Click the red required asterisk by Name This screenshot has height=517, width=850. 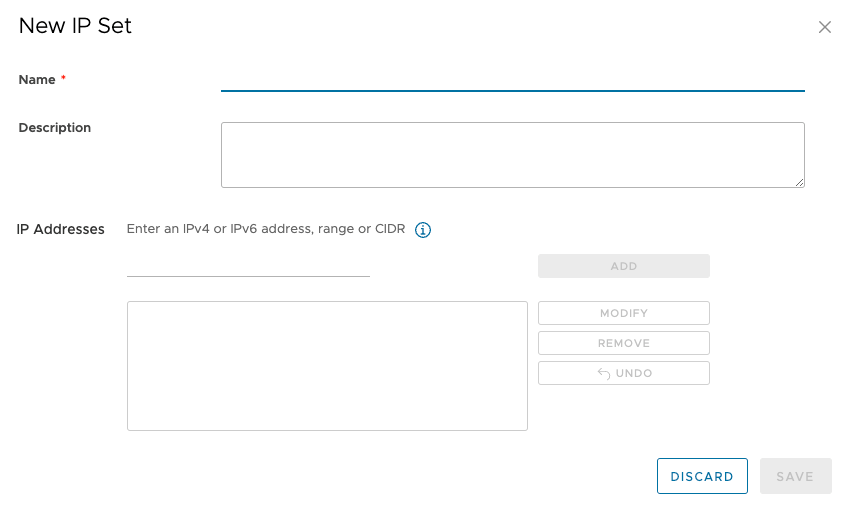click(63, 79)
